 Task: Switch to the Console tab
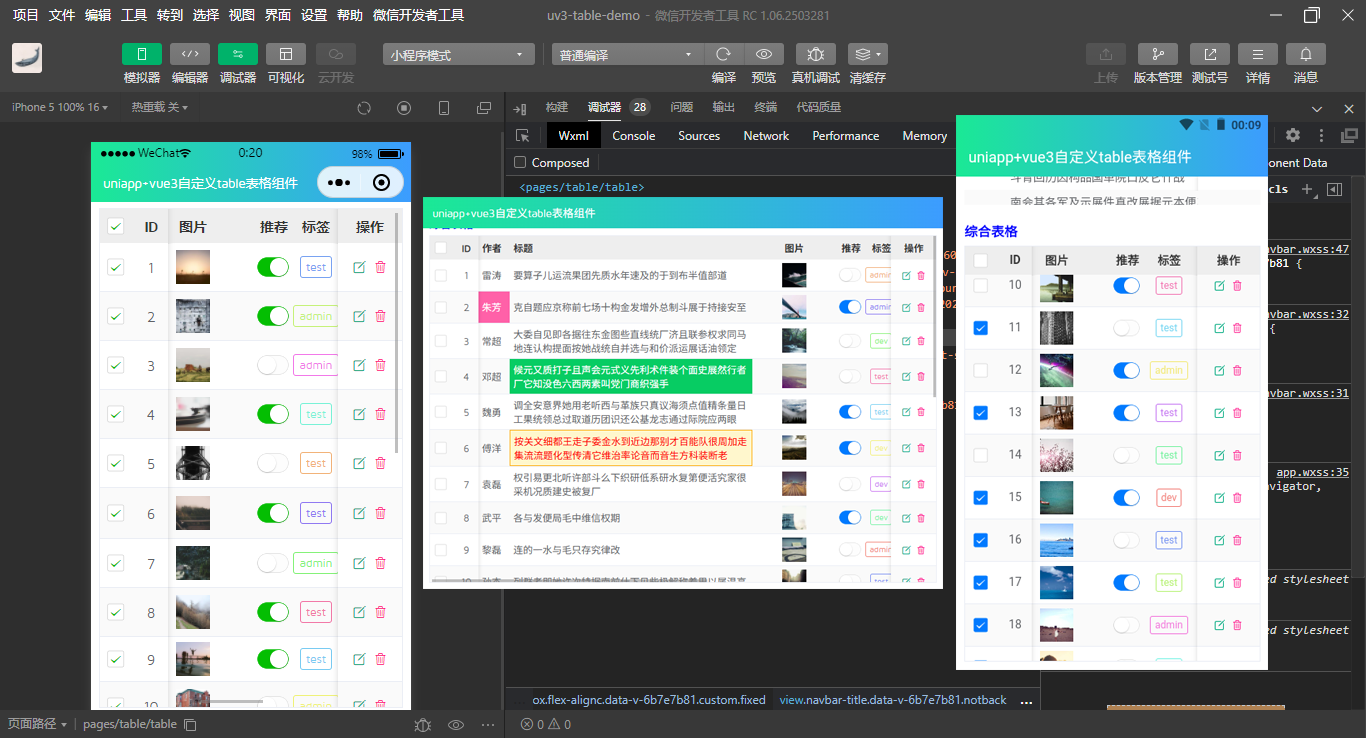pos(633,135)
